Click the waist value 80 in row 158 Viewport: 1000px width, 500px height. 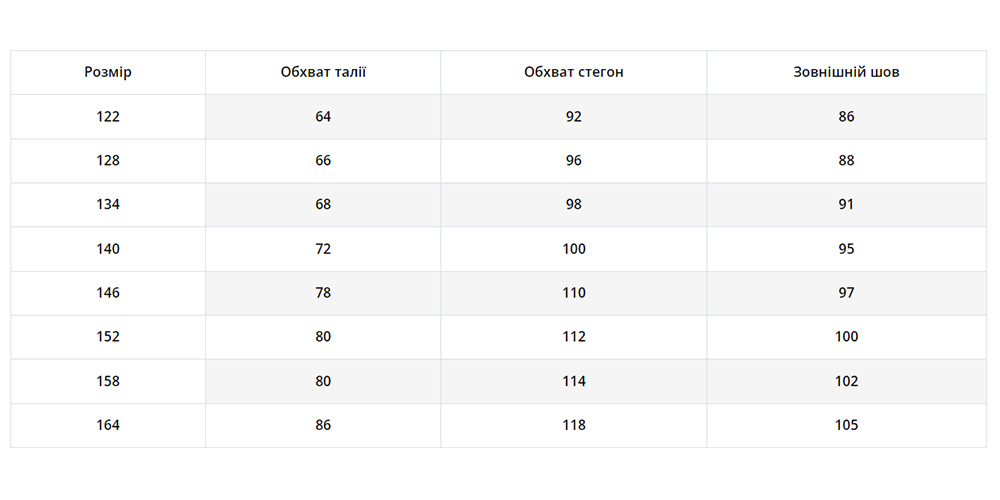click(x=323, y=381)
